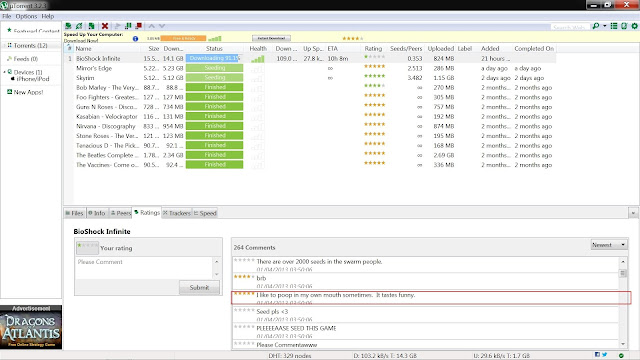Click Add Torrent from URL icon
The image size is (640, 360).
coord(79,26)
